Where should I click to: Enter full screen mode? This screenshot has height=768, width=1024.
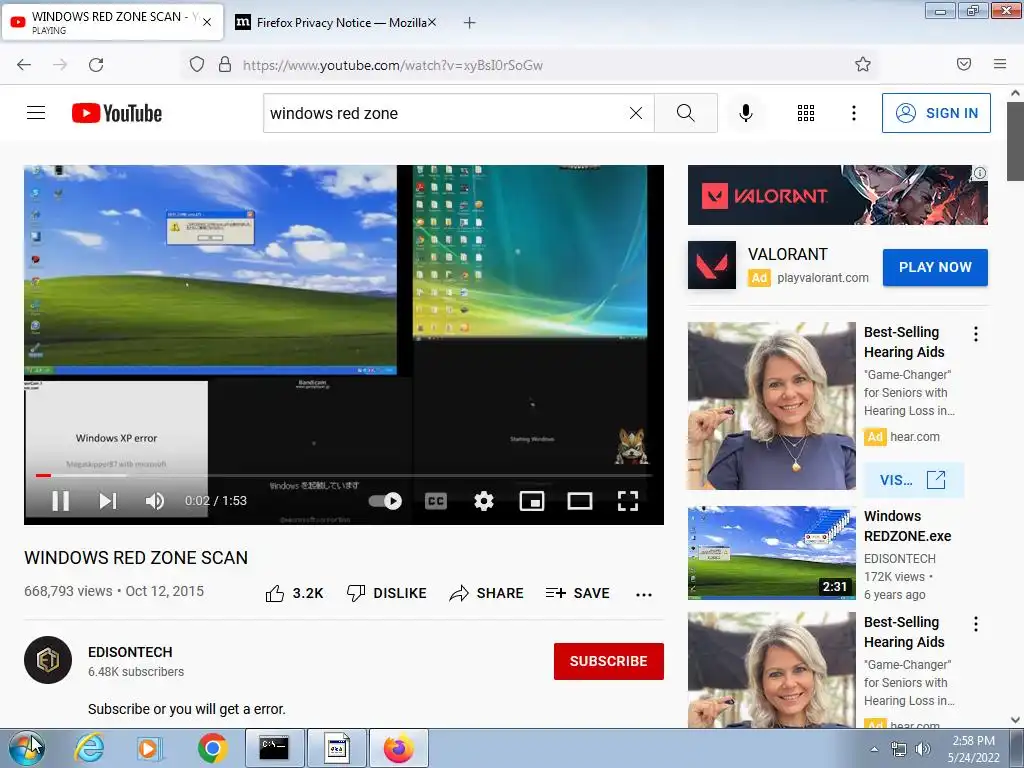coord(628,501)
